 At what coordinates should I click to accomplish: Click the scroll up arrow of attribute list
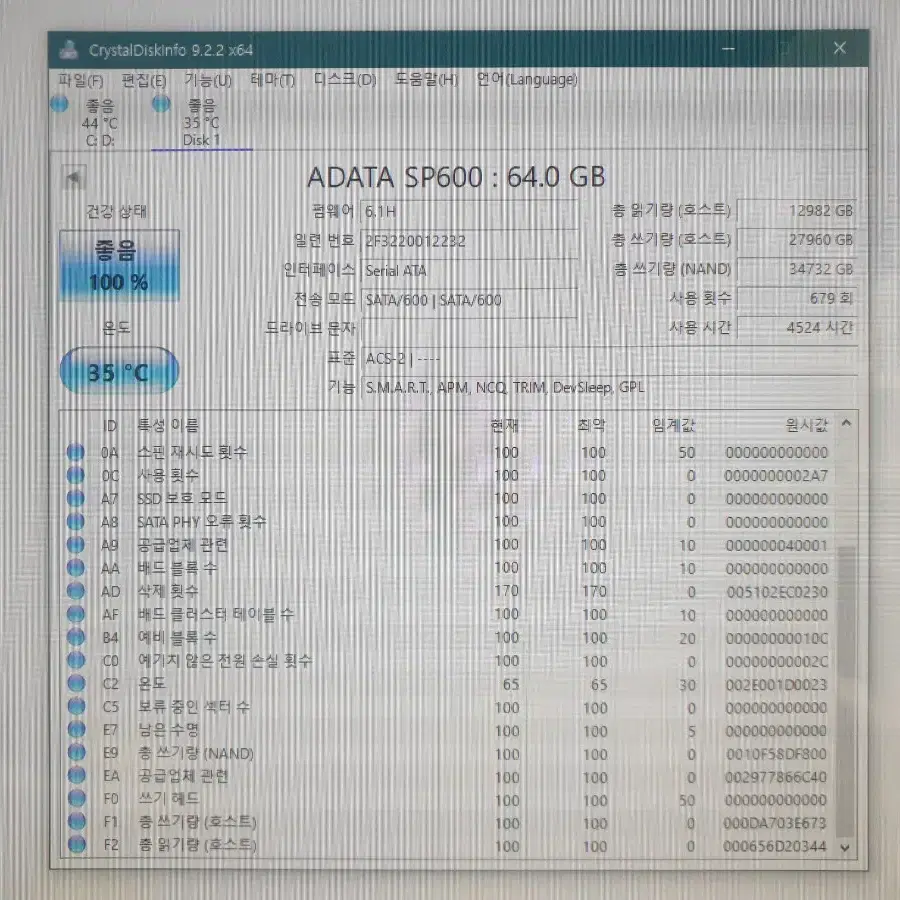[846, 424]
